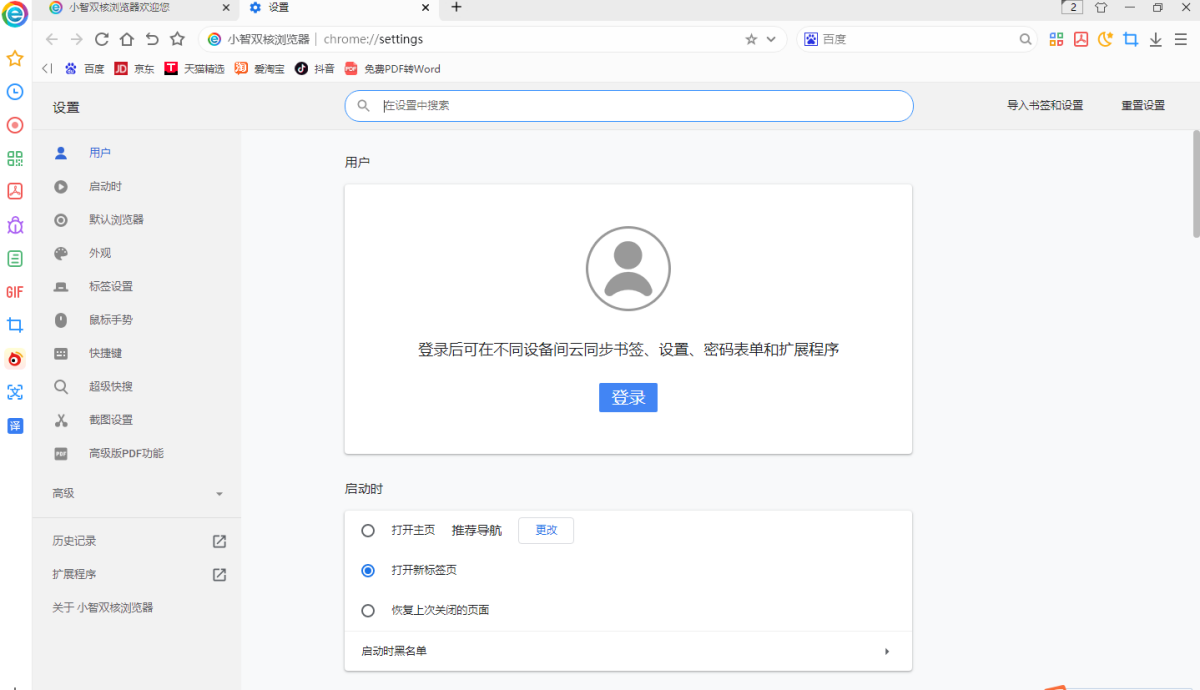Expand the 高级 settings section
The height and width of the screenshot is (690, 1200).
(x=137, y=492)
